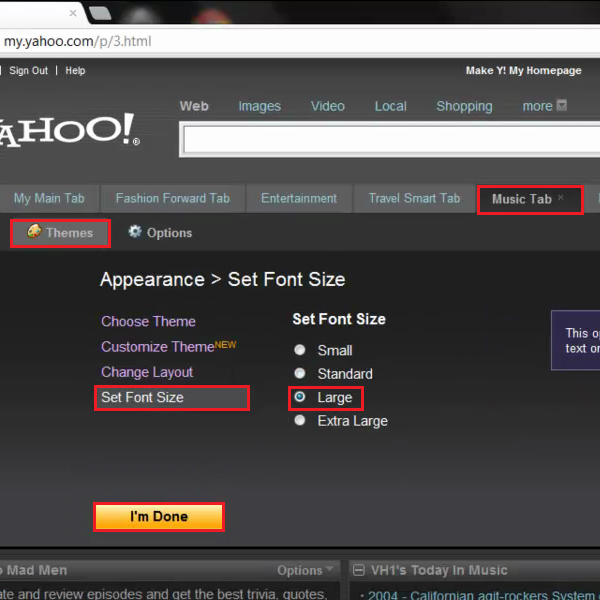
Task: Click the 2004 Californian agit-rockers news link
Action: 484,595
